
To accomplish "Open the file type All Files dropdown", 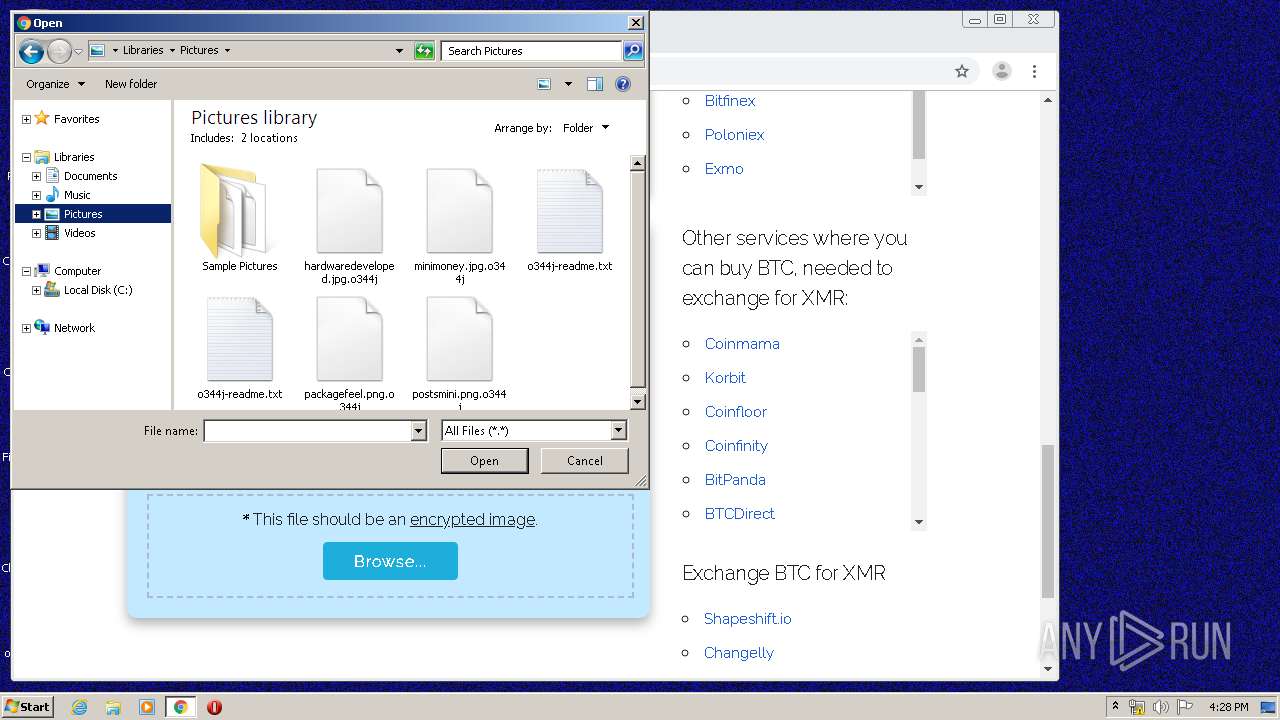I will tap(618, 430).
